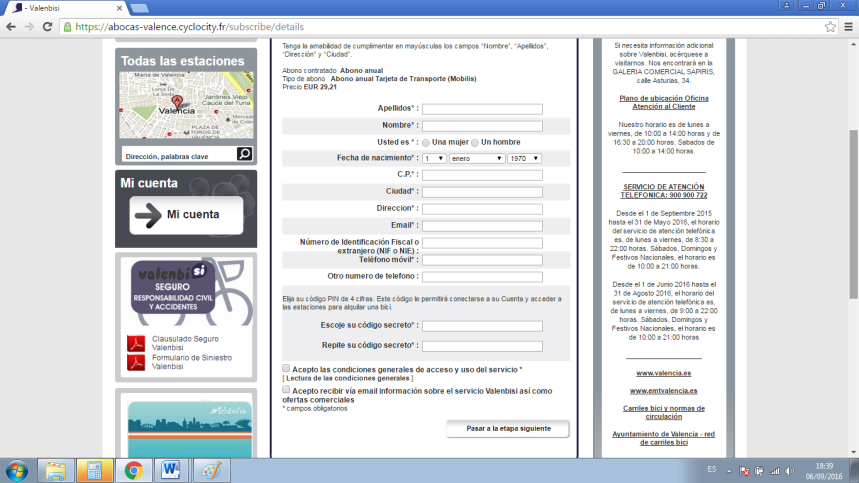859x483 pixels.
Task: Open the birth year dropdown showing 1970
Action: click(x=524, y=158)
